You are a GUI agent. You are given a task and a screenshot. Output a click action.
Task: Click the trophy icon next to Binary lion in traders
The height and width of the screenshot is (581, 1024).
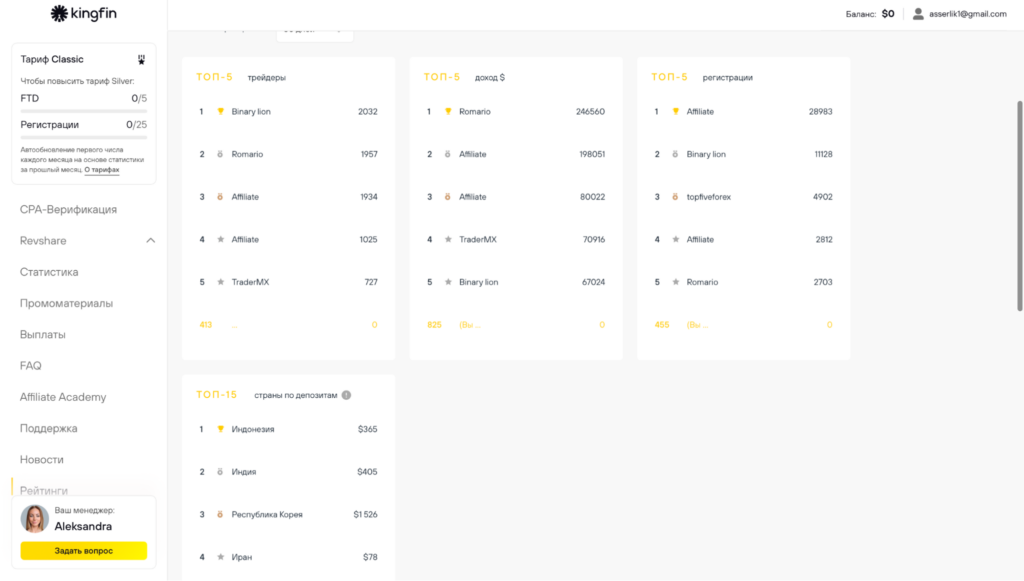[x=221, y=112]
